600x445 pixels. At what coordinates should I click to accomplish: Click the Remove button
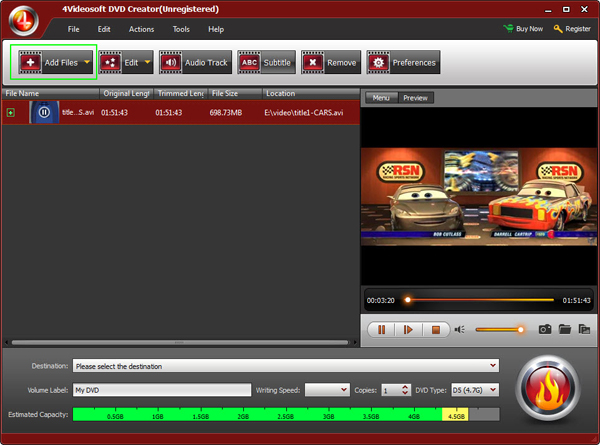(x=331, y=62)
